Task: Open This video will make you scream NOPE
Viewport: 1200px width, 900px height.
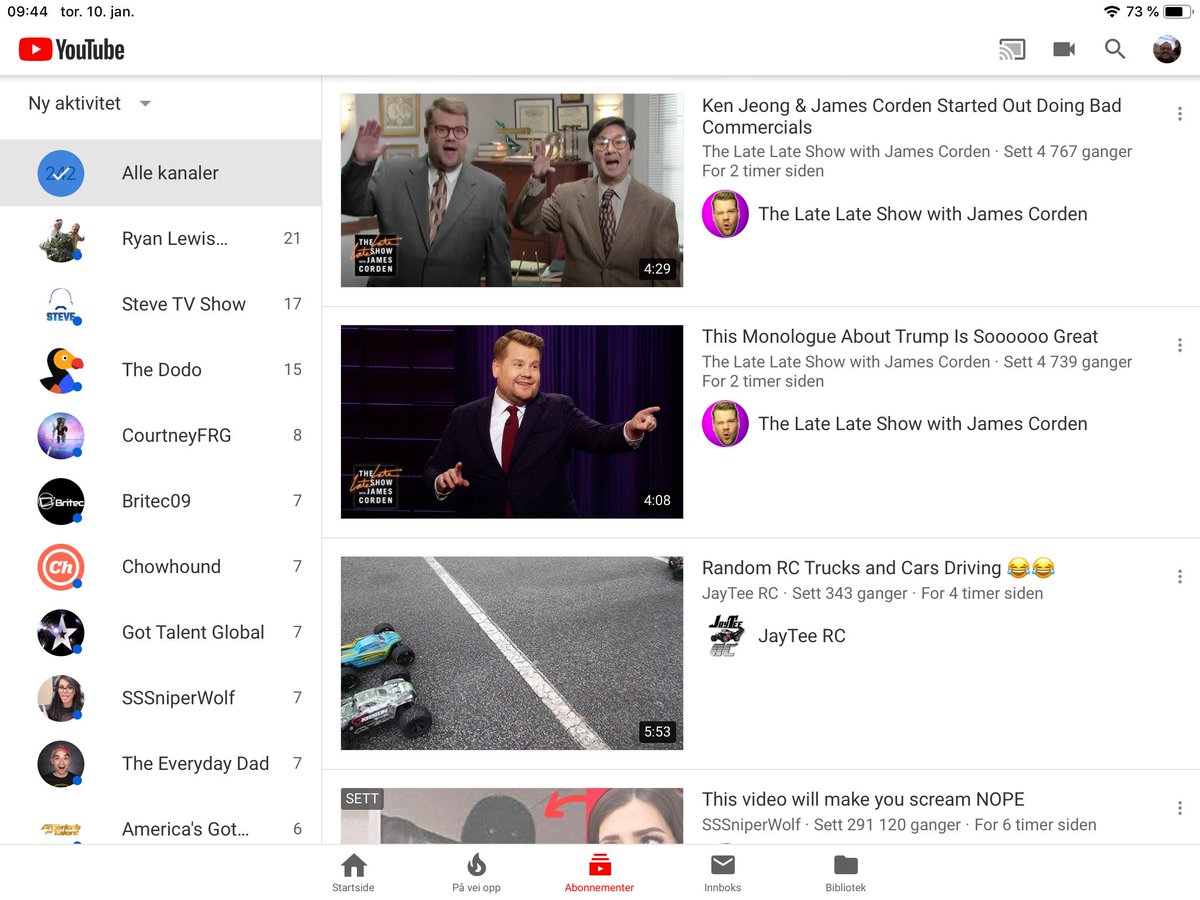Action: pyautogui.click(x=863, y=799)
